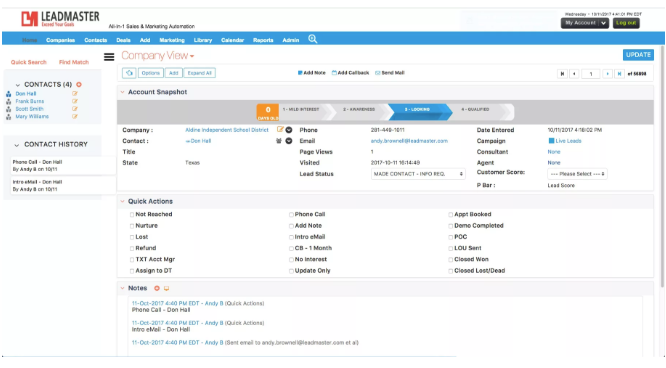Open the round arrow menu beside company name

point(289,130)
